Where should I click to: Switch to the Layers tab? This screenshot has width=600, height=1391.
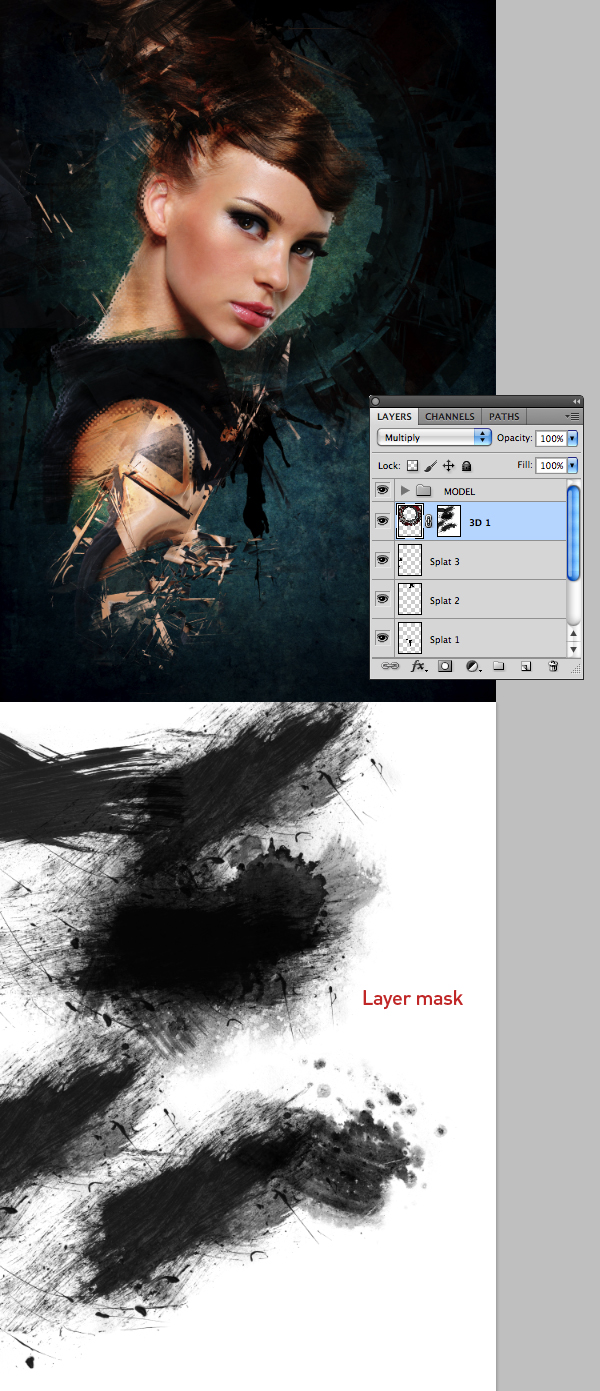[x=394, y=416]
